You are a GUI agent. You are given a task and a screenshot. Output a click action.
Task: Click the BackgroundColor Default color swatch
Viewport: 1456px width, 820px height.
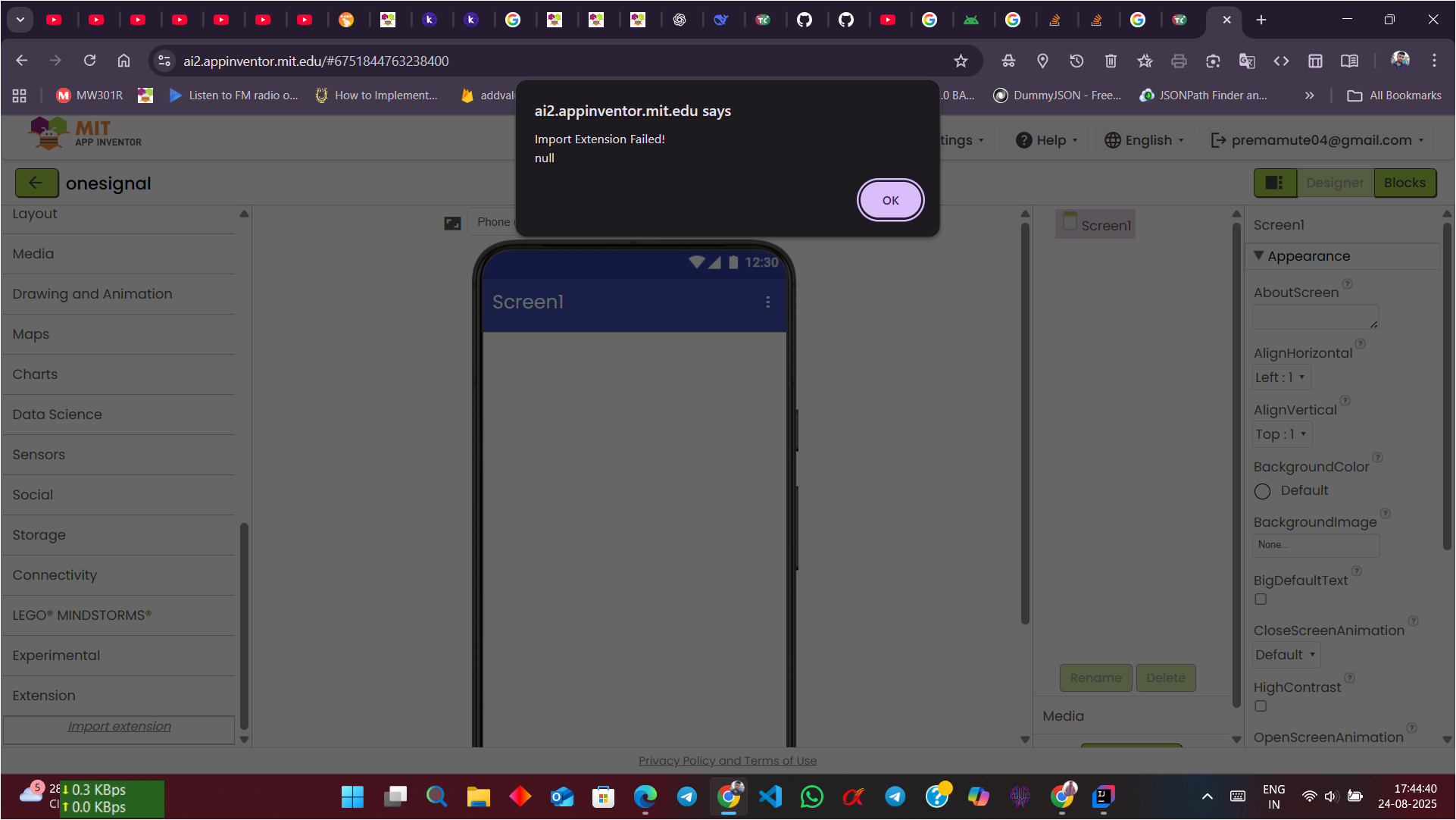pyautogui.click(x=1262, y=491)
